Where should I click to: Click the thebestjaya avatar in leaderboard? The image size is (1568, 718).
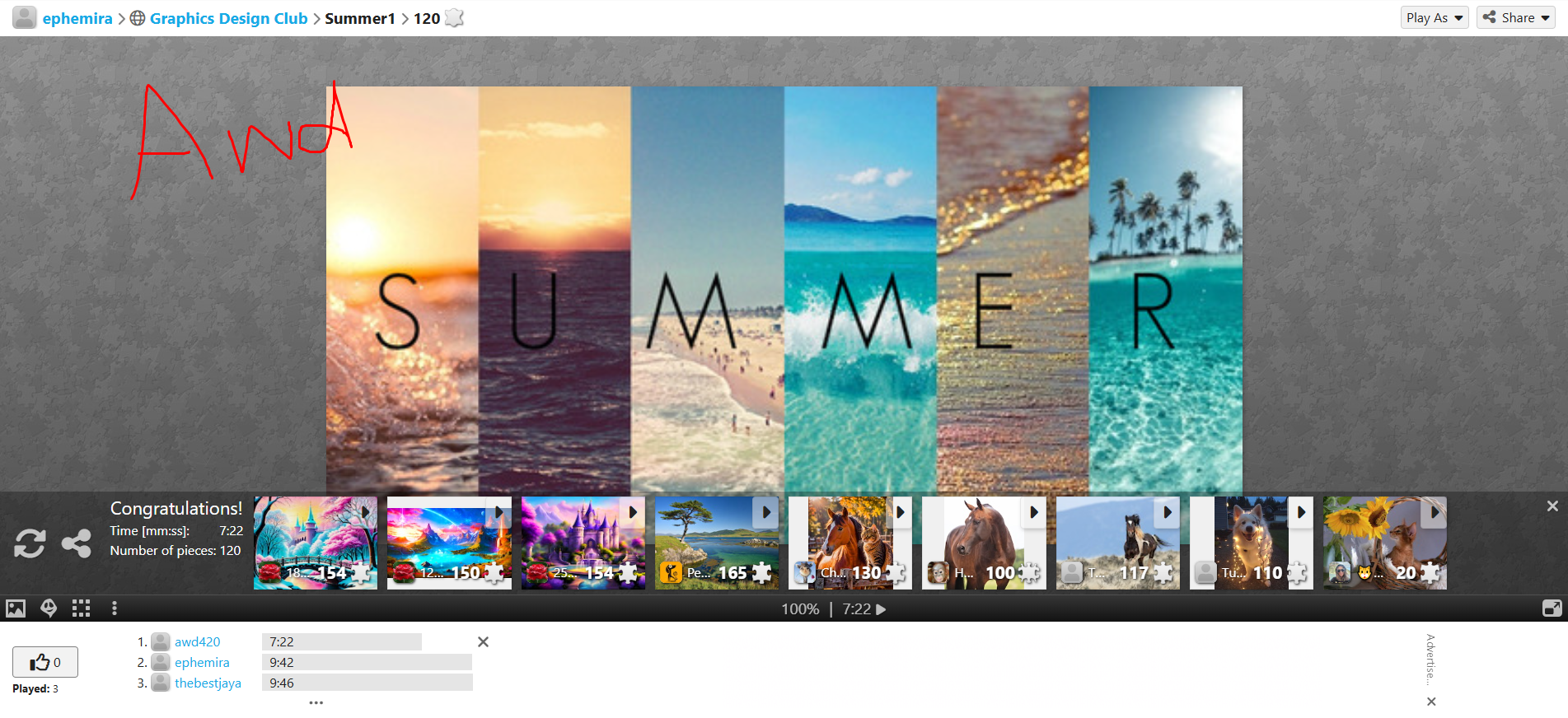[161, 683]
